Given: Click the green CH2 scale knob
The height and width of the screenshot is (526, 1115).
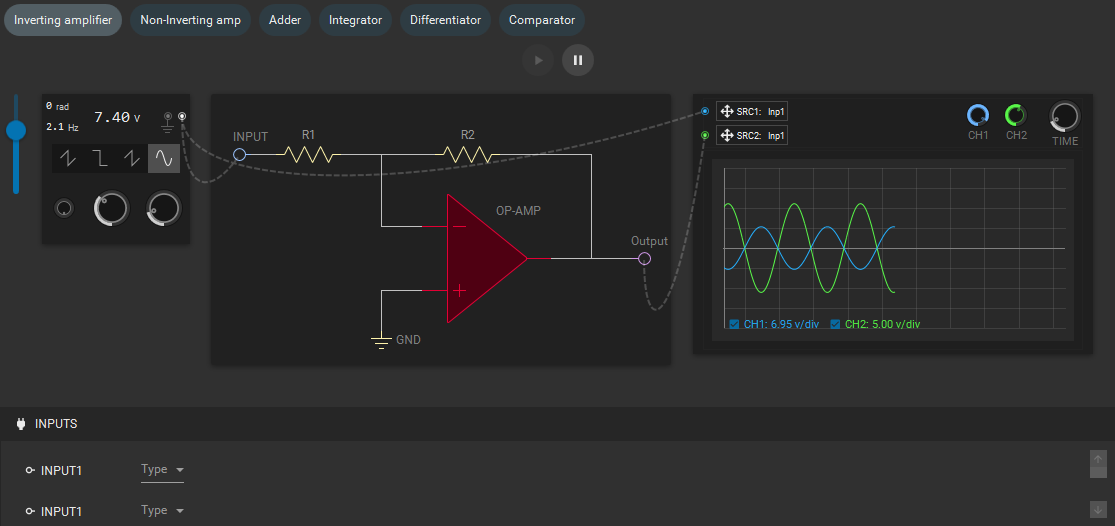Looking at the screenshot, I should coord(1016,115).
